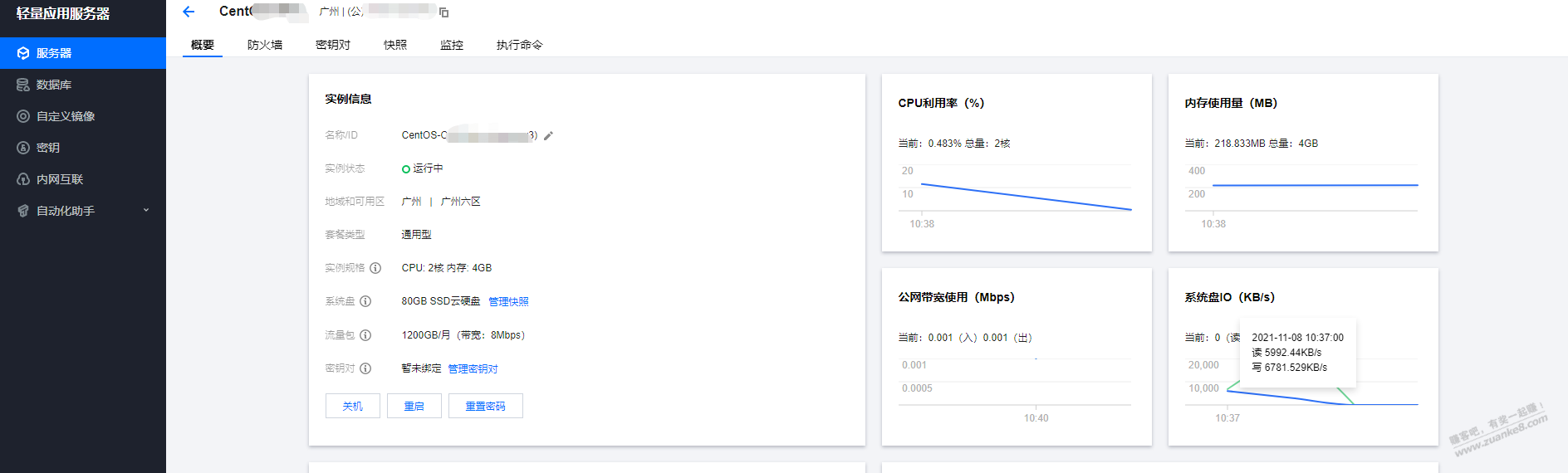Screen dimensions: 1568x473
Task: Open 自定义镜像 in the sidebar
Action: click(x=66, y=116)
